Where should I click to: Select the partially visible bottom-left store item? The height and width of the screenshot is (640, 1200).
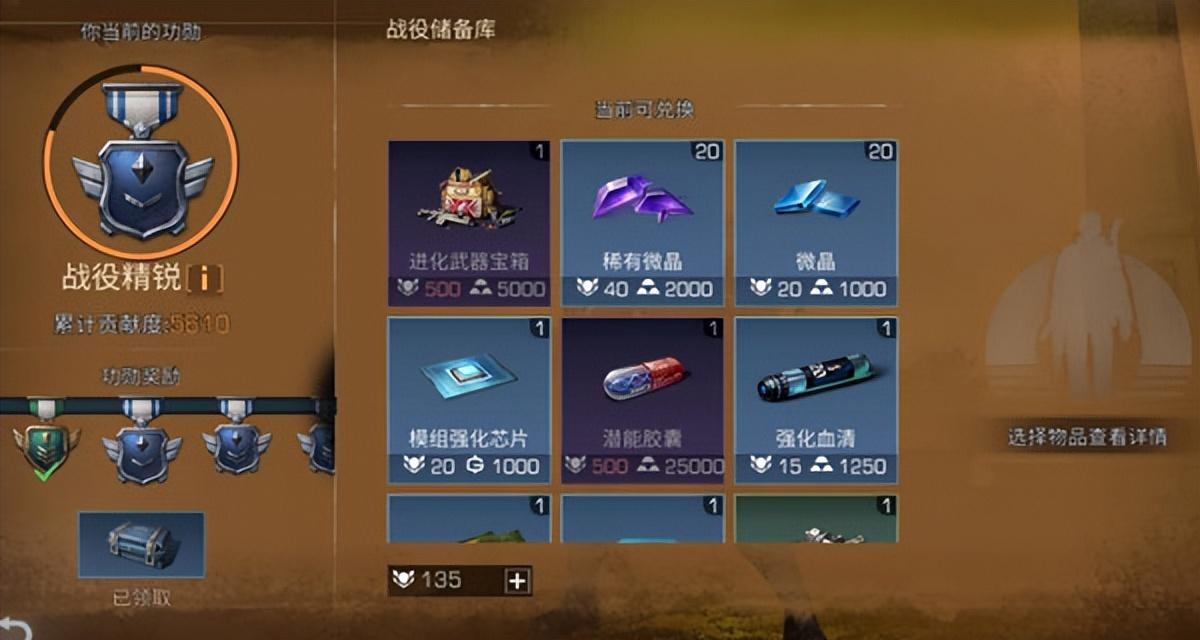tap(469, 519)
